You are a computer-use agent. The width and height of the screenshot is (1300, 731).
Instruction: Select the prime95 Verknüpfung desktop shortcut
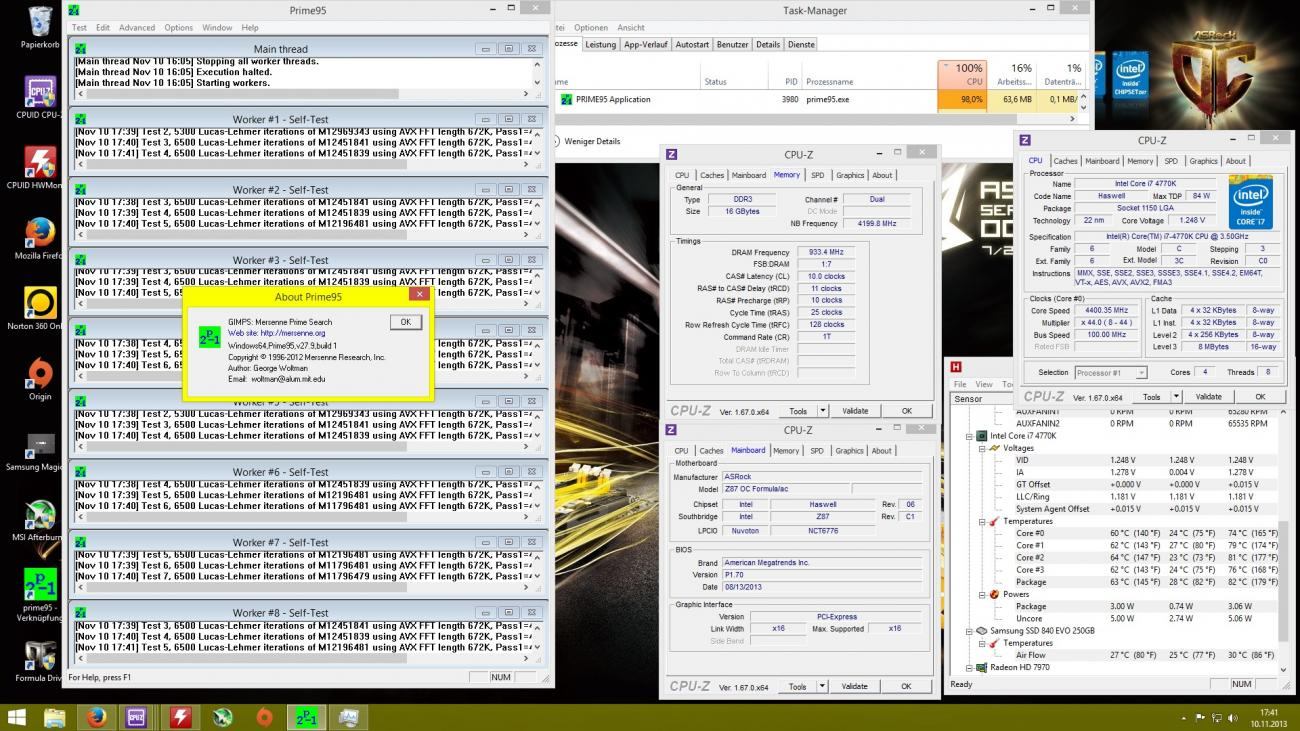(x=40, y=596)
